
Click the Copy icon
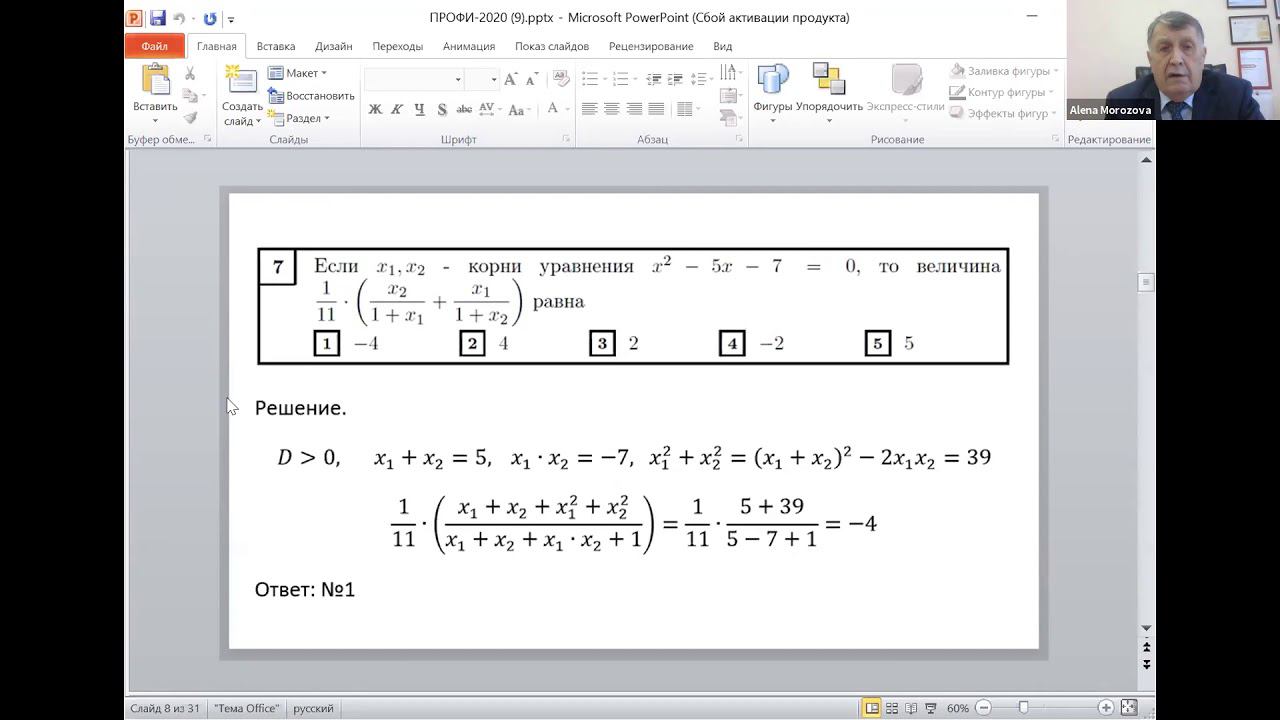(190, 96)
